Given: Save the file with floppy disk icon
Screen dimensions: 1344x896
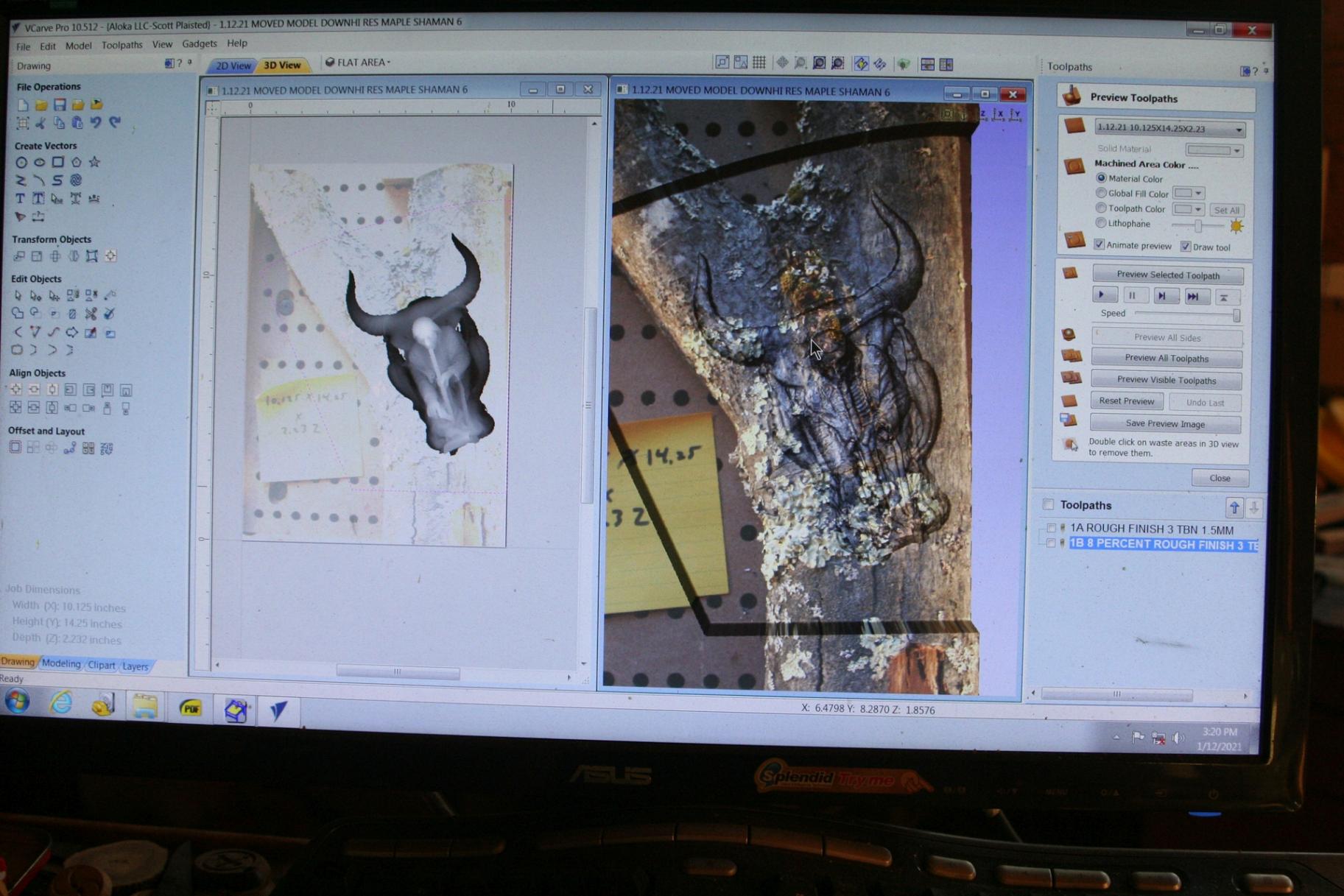Looking at the screenshot, I should pos(60,105).
